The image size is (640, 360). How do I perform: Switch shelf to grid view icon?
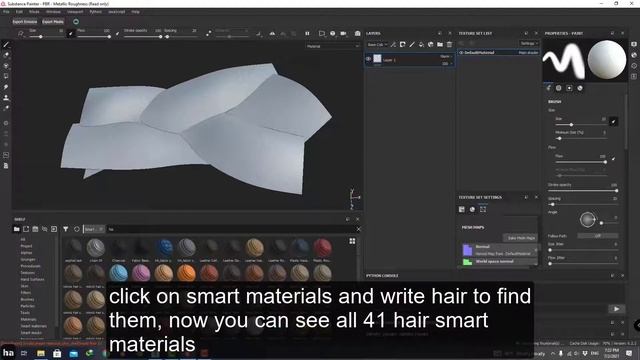(x=352, y=241)
